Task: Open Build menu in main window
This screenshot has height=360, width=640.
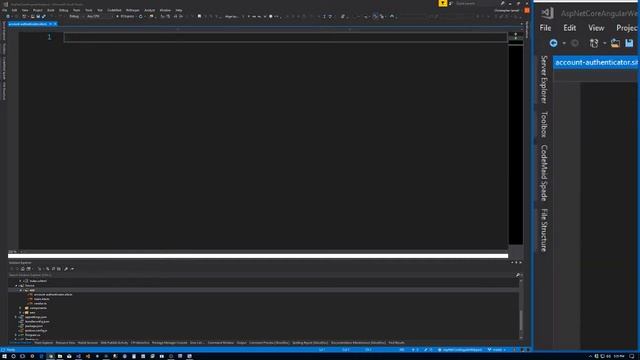Action: coord(51,10)
